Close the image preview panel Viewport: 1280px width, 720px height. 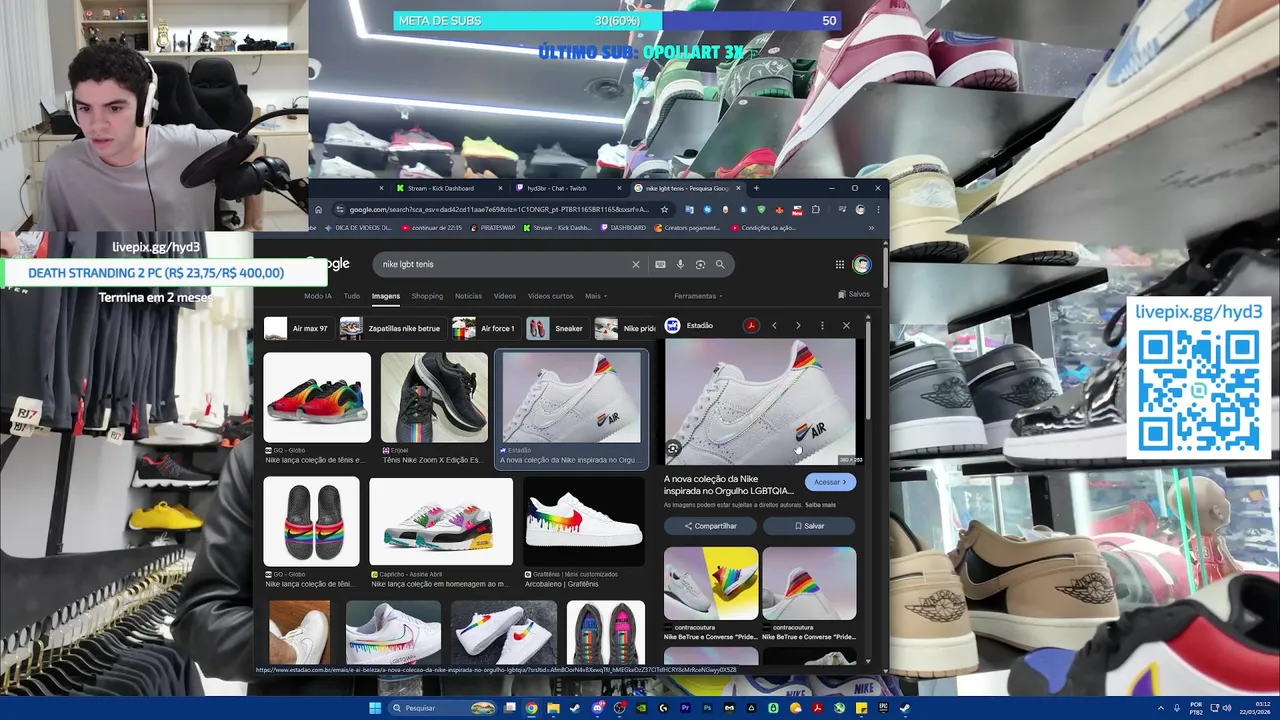846,325
